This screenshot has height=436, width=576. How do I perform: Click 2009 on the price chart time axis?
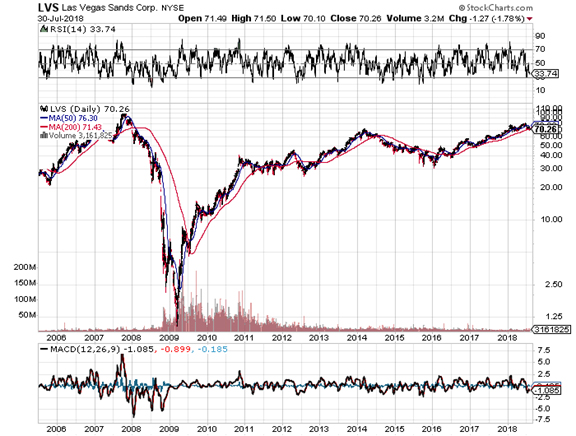[x=169, y=338]
